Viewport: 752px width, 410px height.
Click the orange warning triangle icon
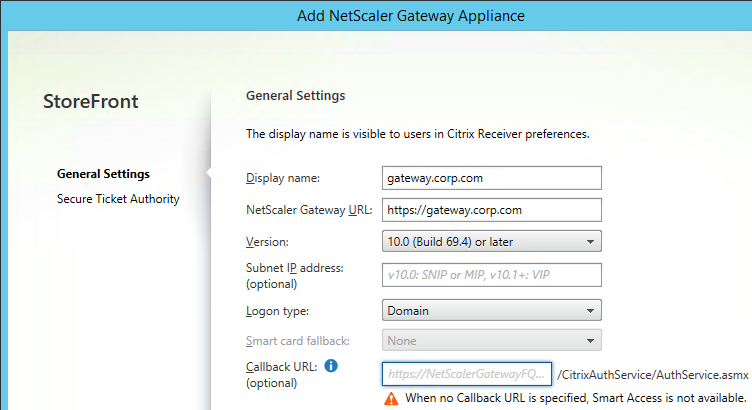[x=391, y=398]
